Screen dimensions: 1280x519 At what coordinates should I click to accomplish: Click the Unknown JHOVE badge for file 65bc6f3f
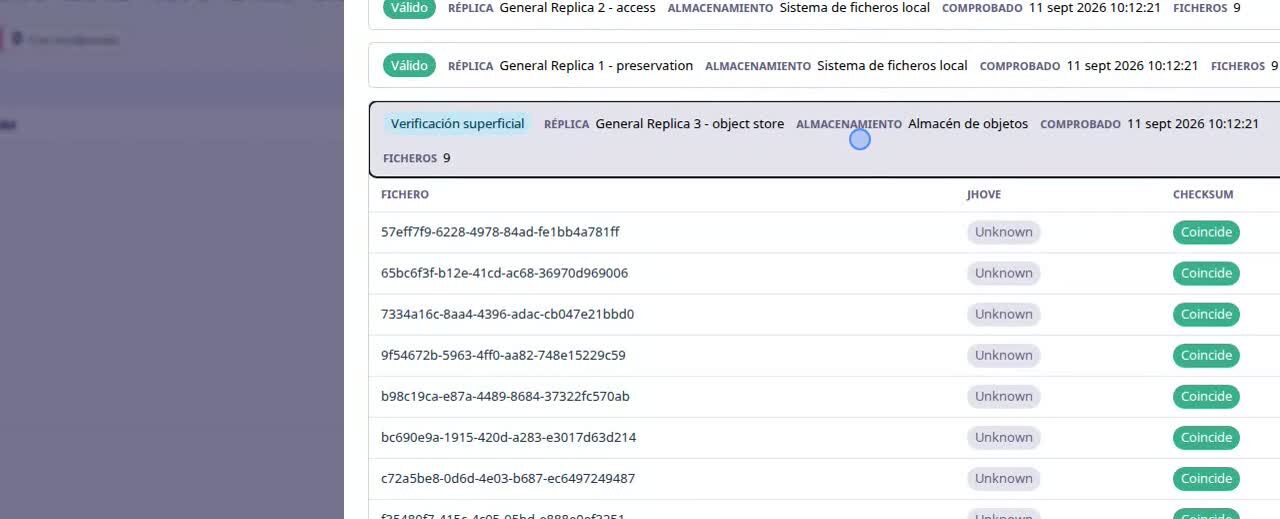(1004, 273)
